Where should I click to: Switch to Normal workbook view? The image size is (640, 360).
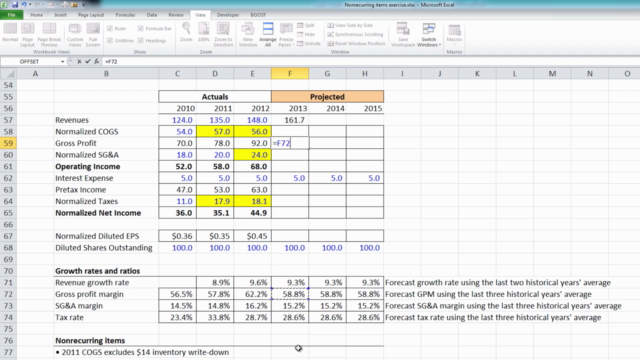(10, 33)
